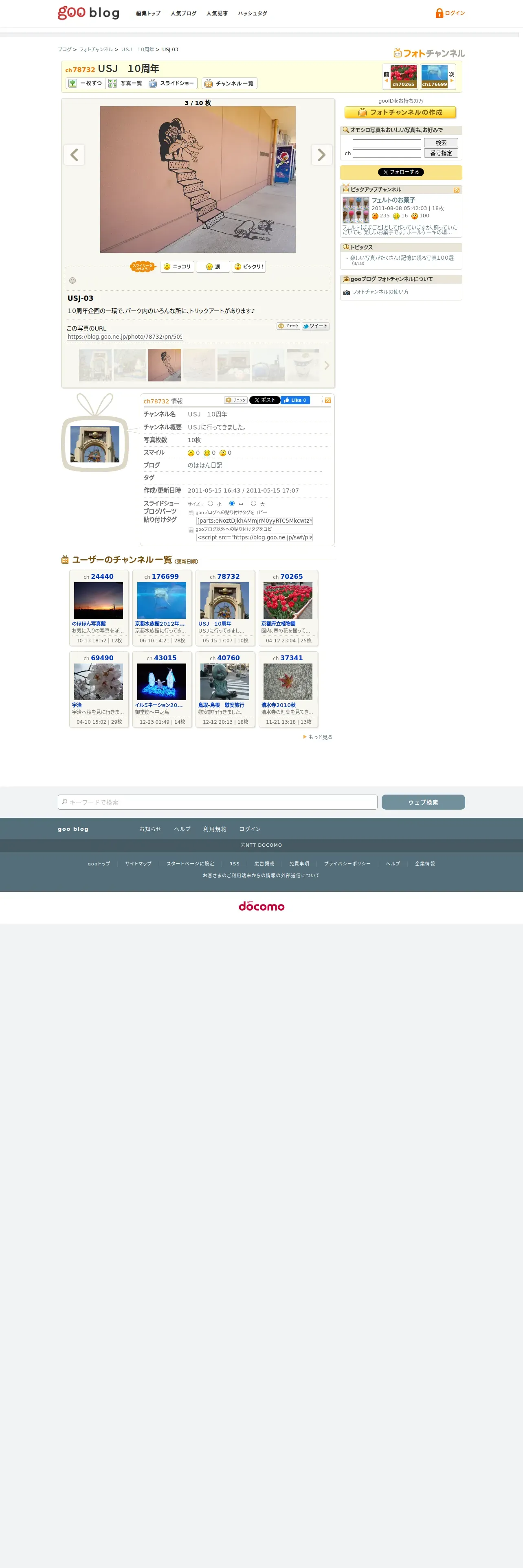The width and height of the screenshot is (523, 1568).
Task: Give a 涙 crying smiley reaction
Action: (x=213, y=267)
